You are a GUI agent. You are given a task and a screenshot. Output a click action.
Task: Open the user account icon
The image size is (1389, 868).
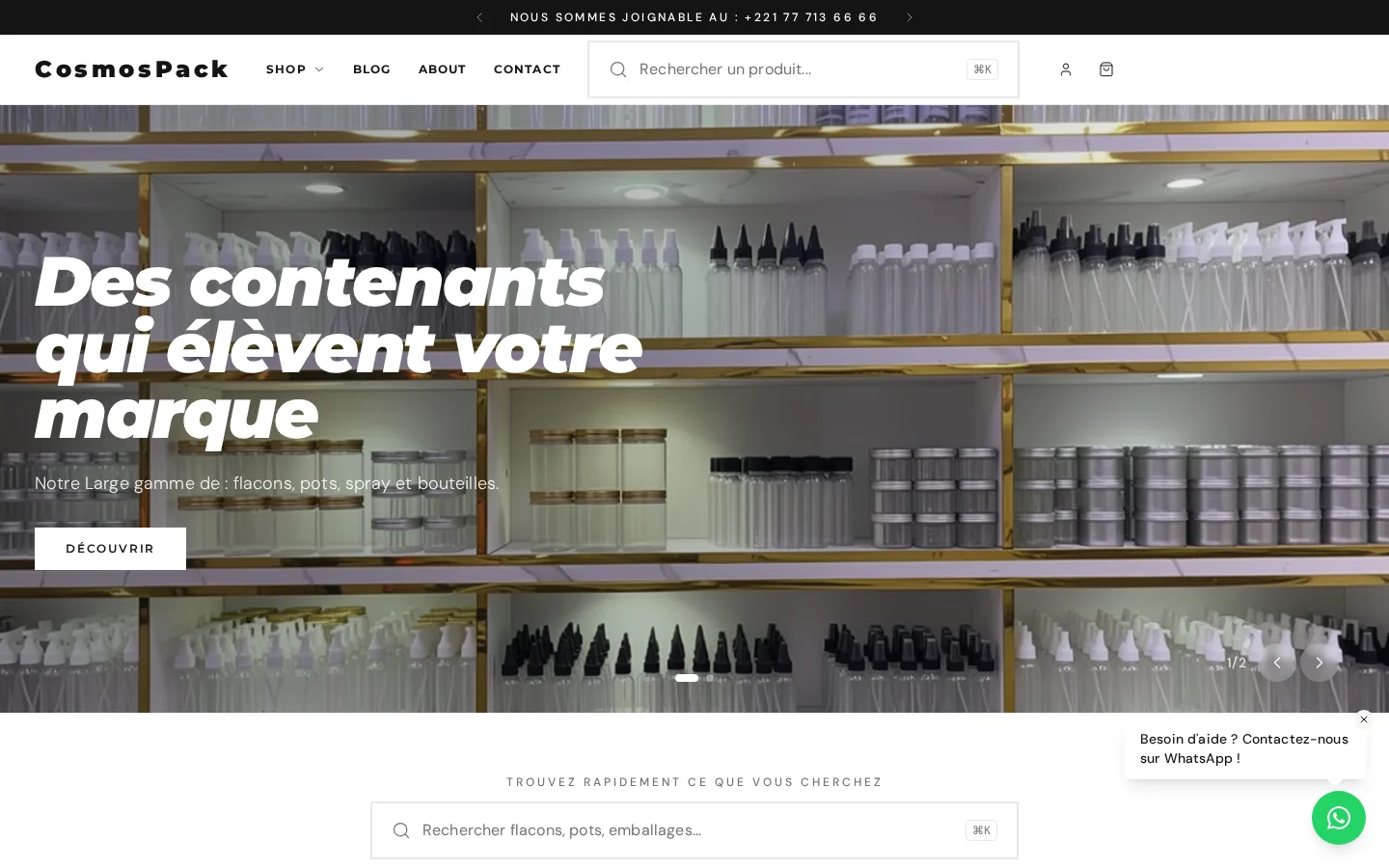[1066, 69]
